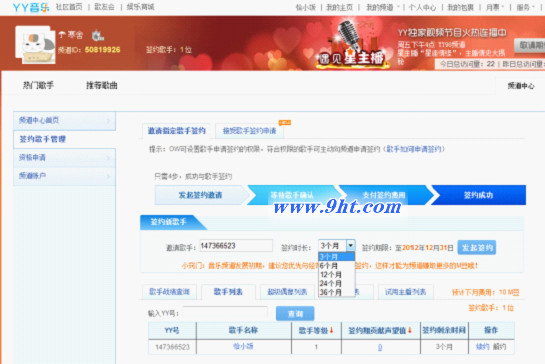The height and width of the screenshot is (364, 545).
Task: Open 娱乐商城 in the top bar
Action: (x=140, y=7)
